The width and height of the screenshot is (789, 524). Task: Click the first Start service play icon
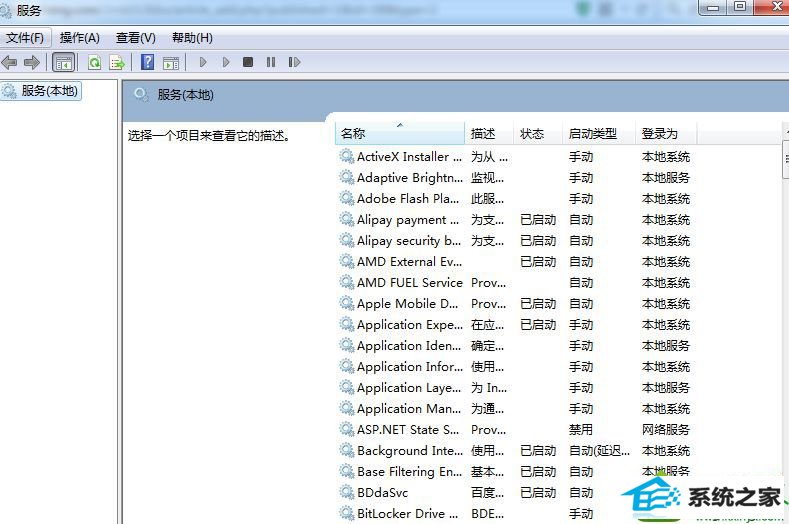pyautogui.click(x=203, y=62)
